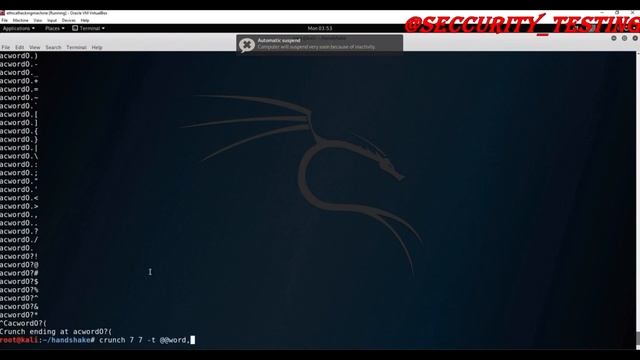The height and width of the screenshot is (360, 640).
Task: Close the terminal window
Action: click(635, 38)
